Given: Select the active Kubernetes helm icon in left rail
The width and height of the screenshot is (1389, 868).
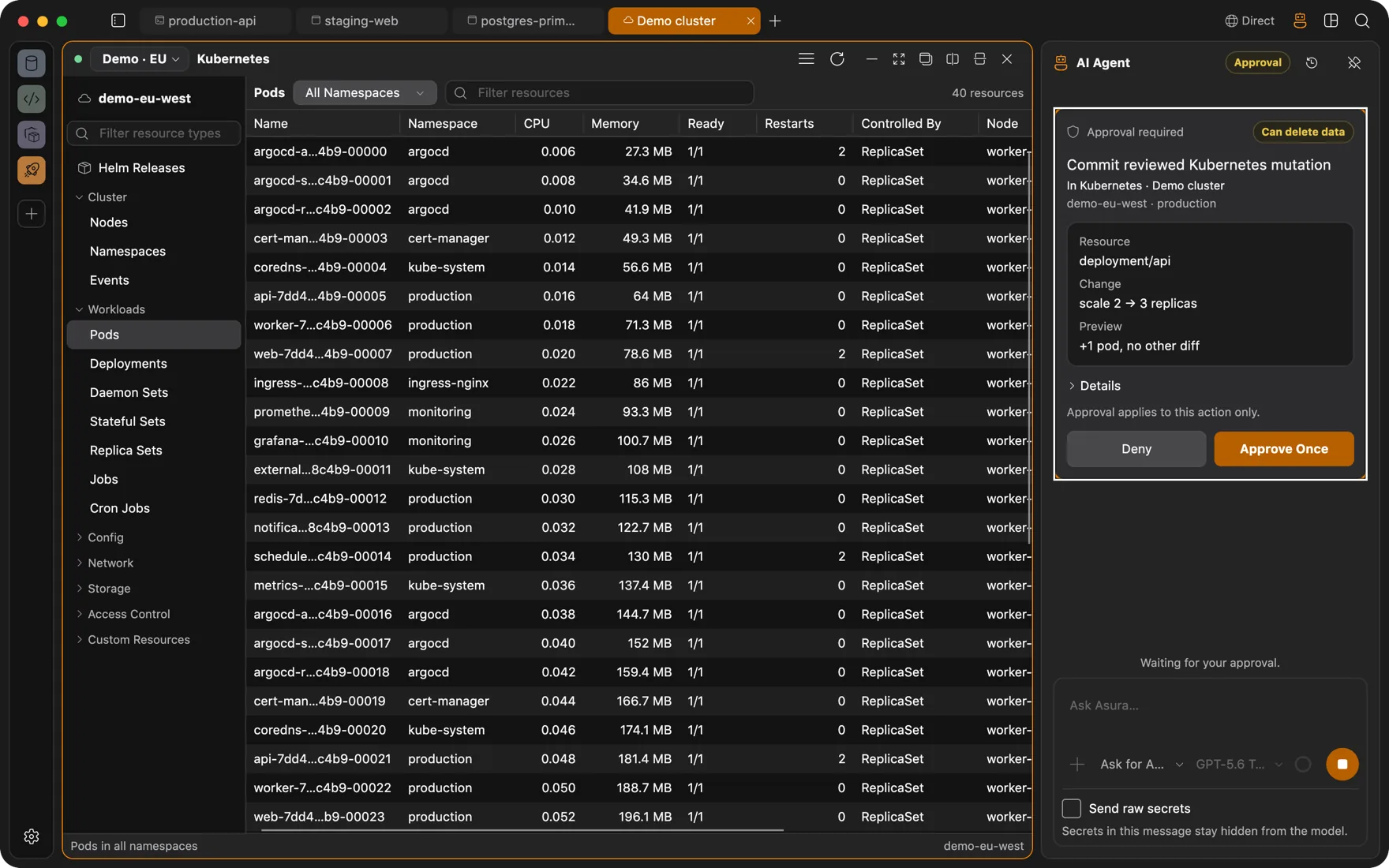Looking at the screenshot, I should click(32, 170).
